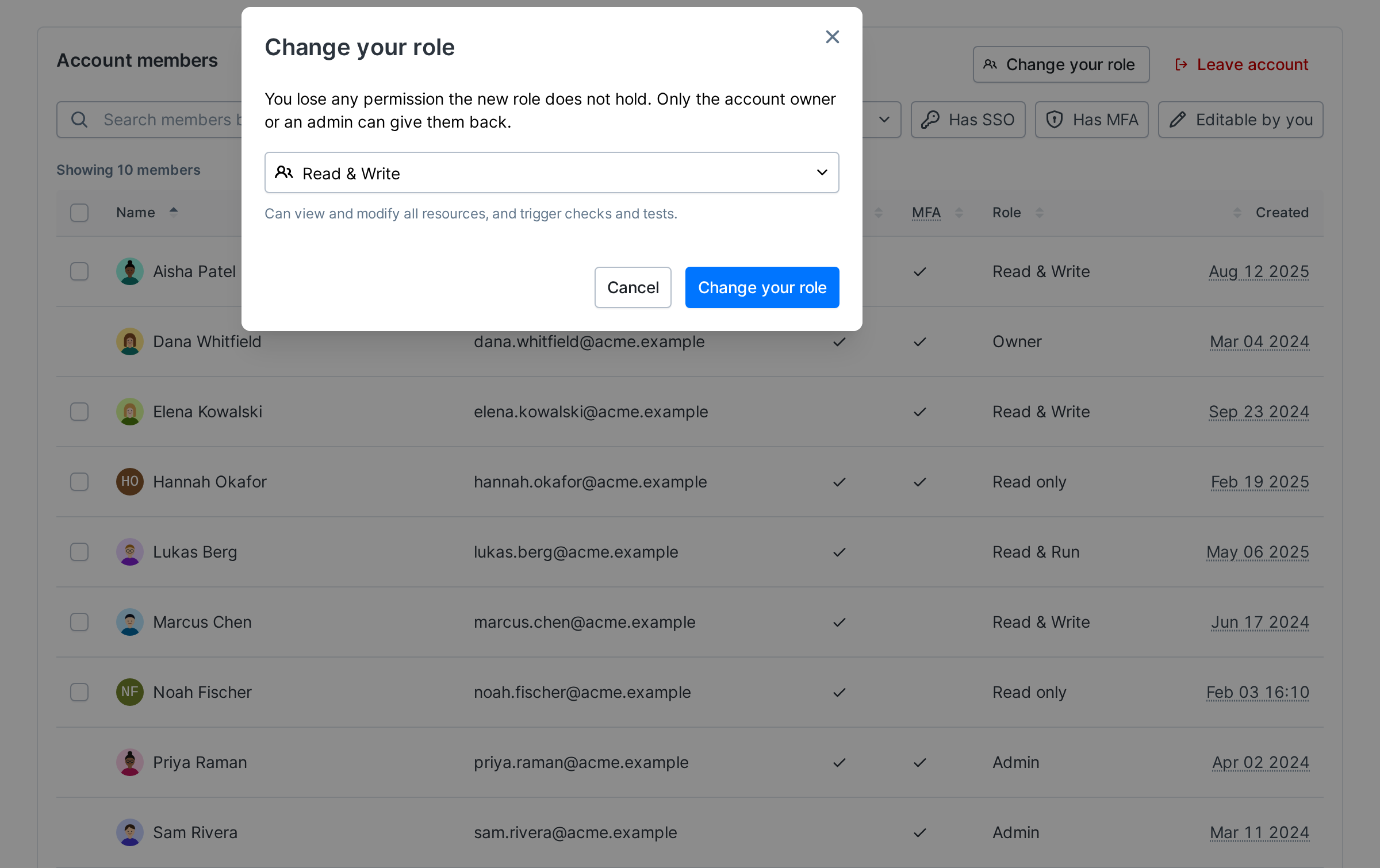Screen dimensions: 1380x868
Task: Select Hannah Okafor's row checkbox
Action: pyautogui.click(x=79, y=482)
